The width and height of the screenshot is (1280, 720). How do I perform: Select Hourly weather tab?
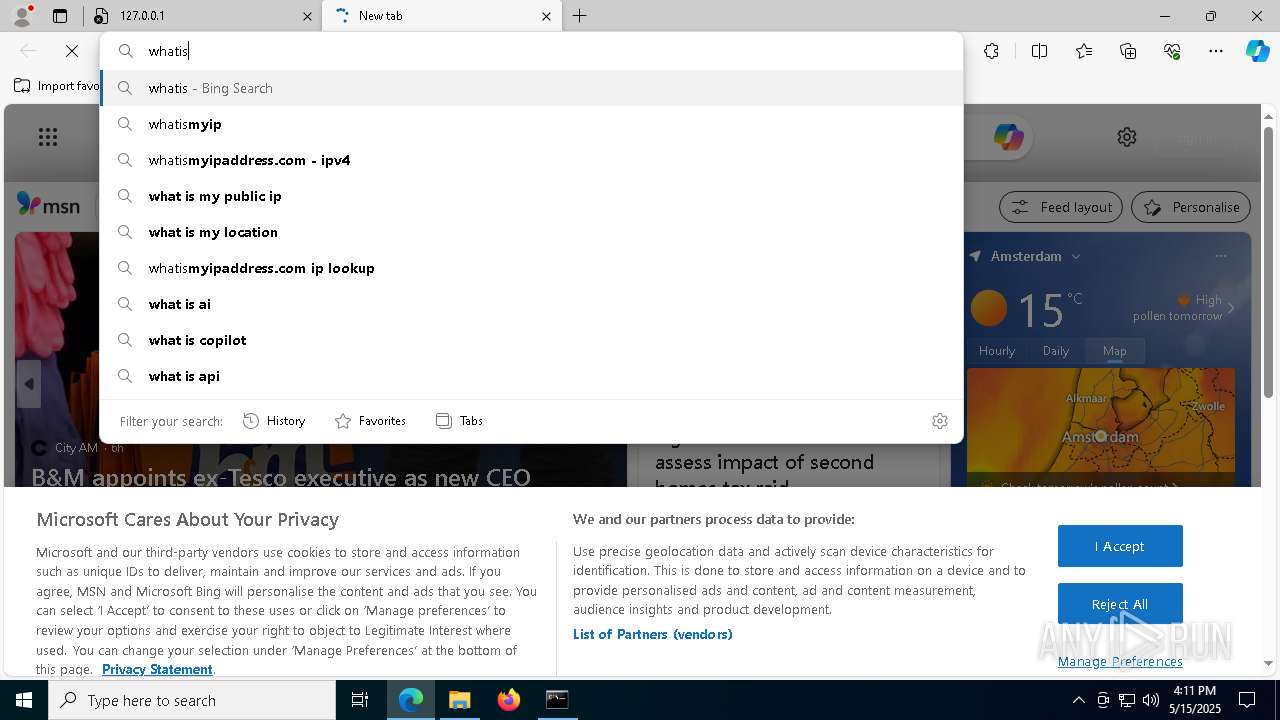point(997,351)
